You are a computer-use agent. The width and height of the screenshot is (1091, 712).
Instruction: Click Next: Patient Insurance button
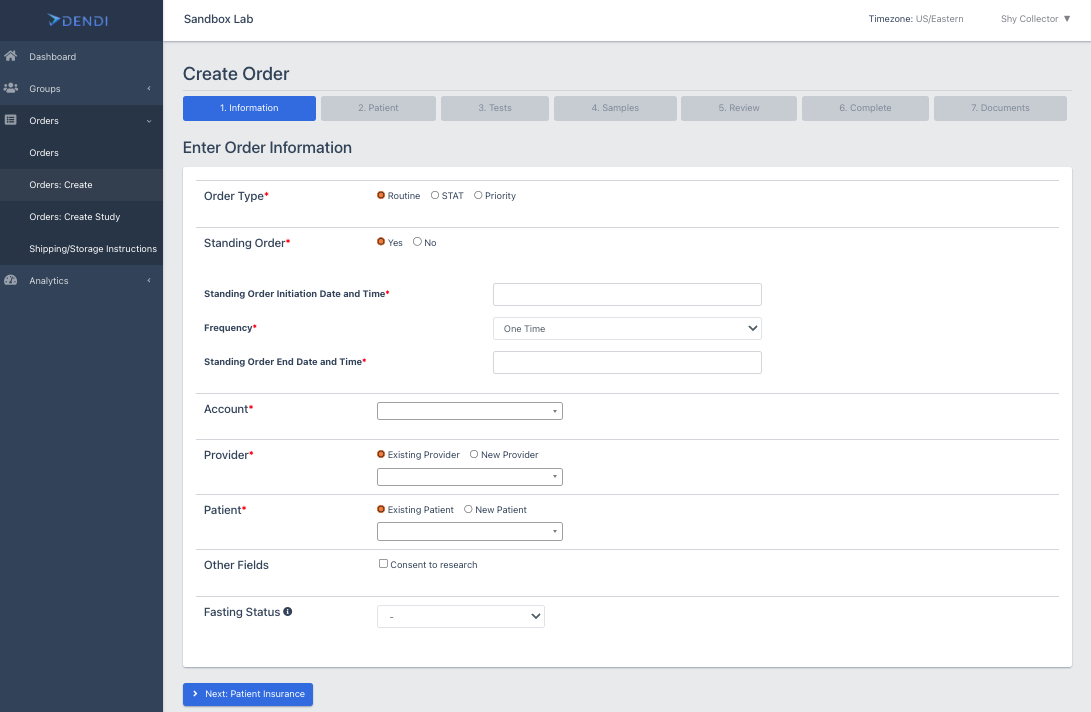(x=248, y=694)
